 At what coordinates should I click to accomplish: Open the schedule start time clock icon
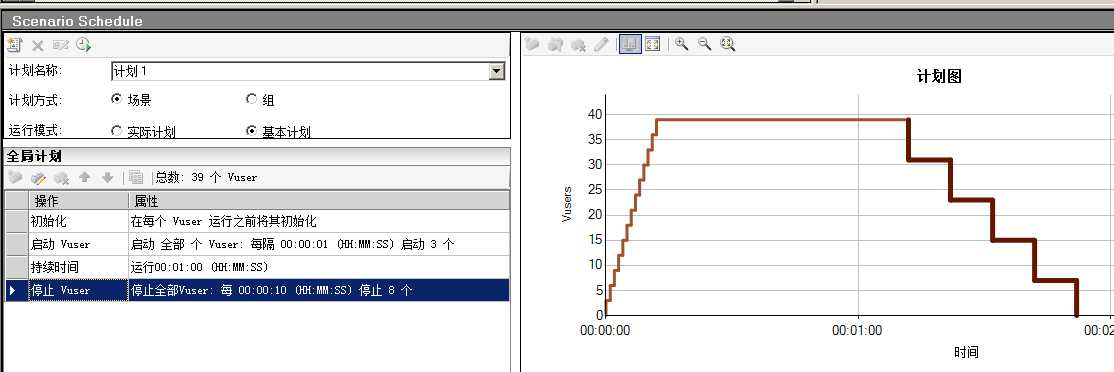point(84,45)
